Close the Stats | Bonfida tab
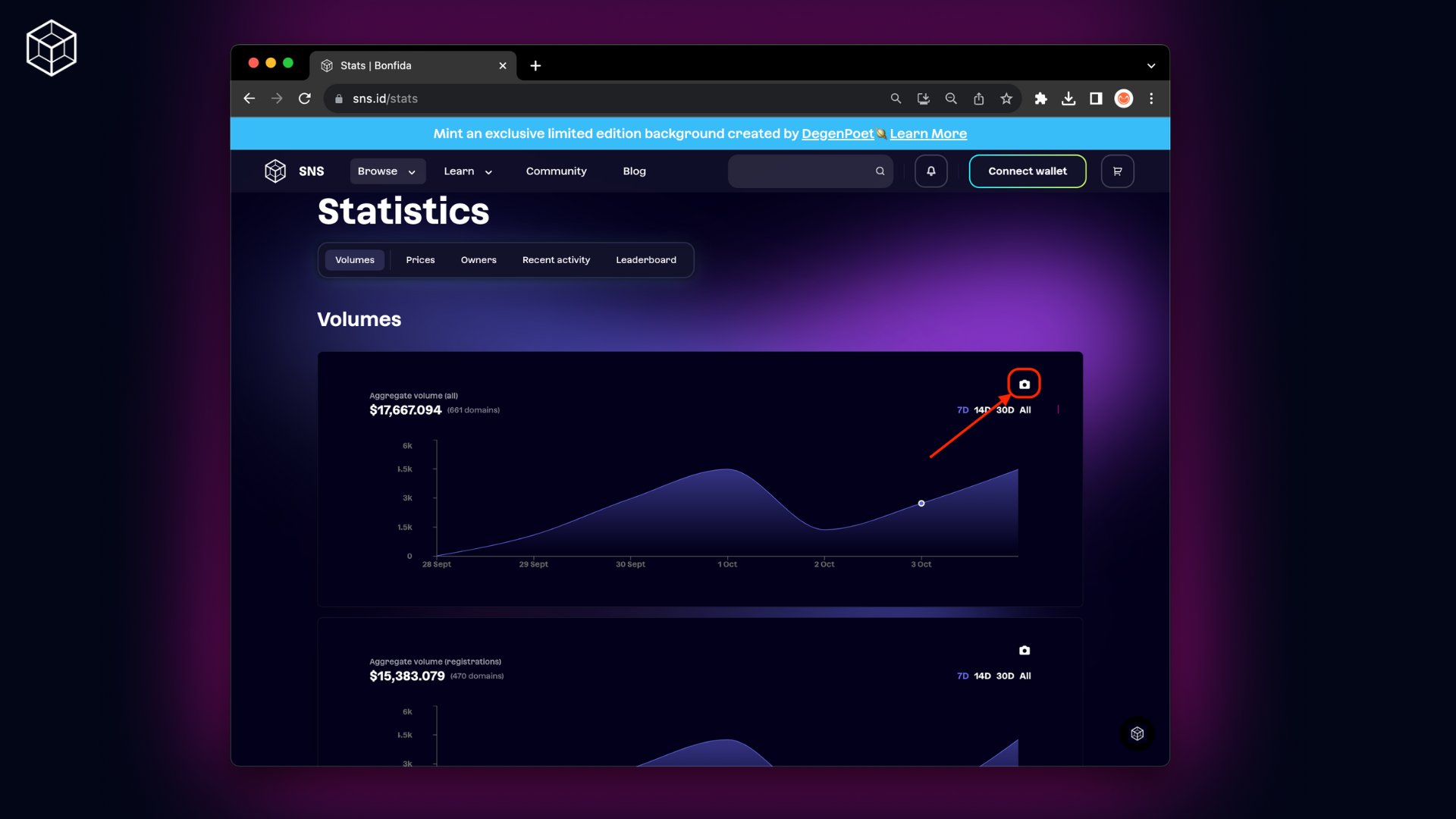 tap(503, 66)
